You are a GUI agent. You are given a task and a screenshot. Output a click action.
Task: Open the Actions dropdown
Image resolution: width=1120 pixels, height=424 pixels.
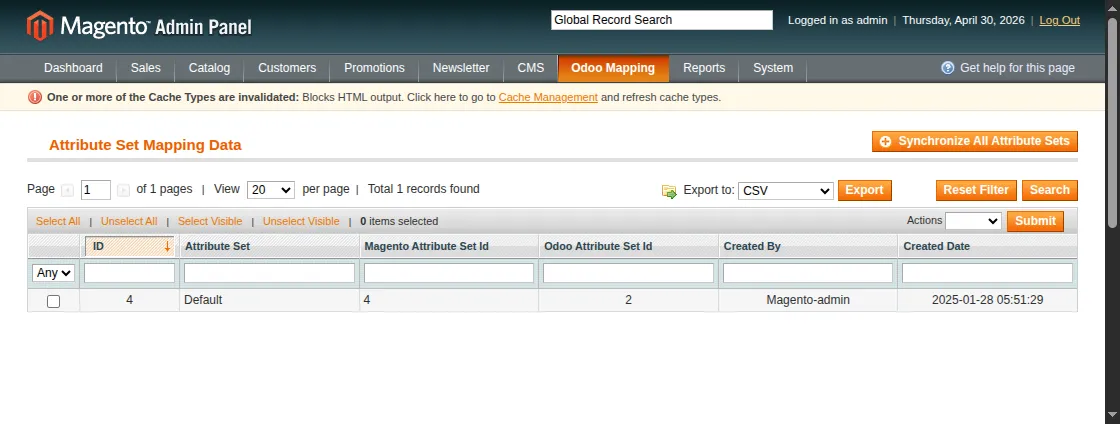click(x=974, y=221)
